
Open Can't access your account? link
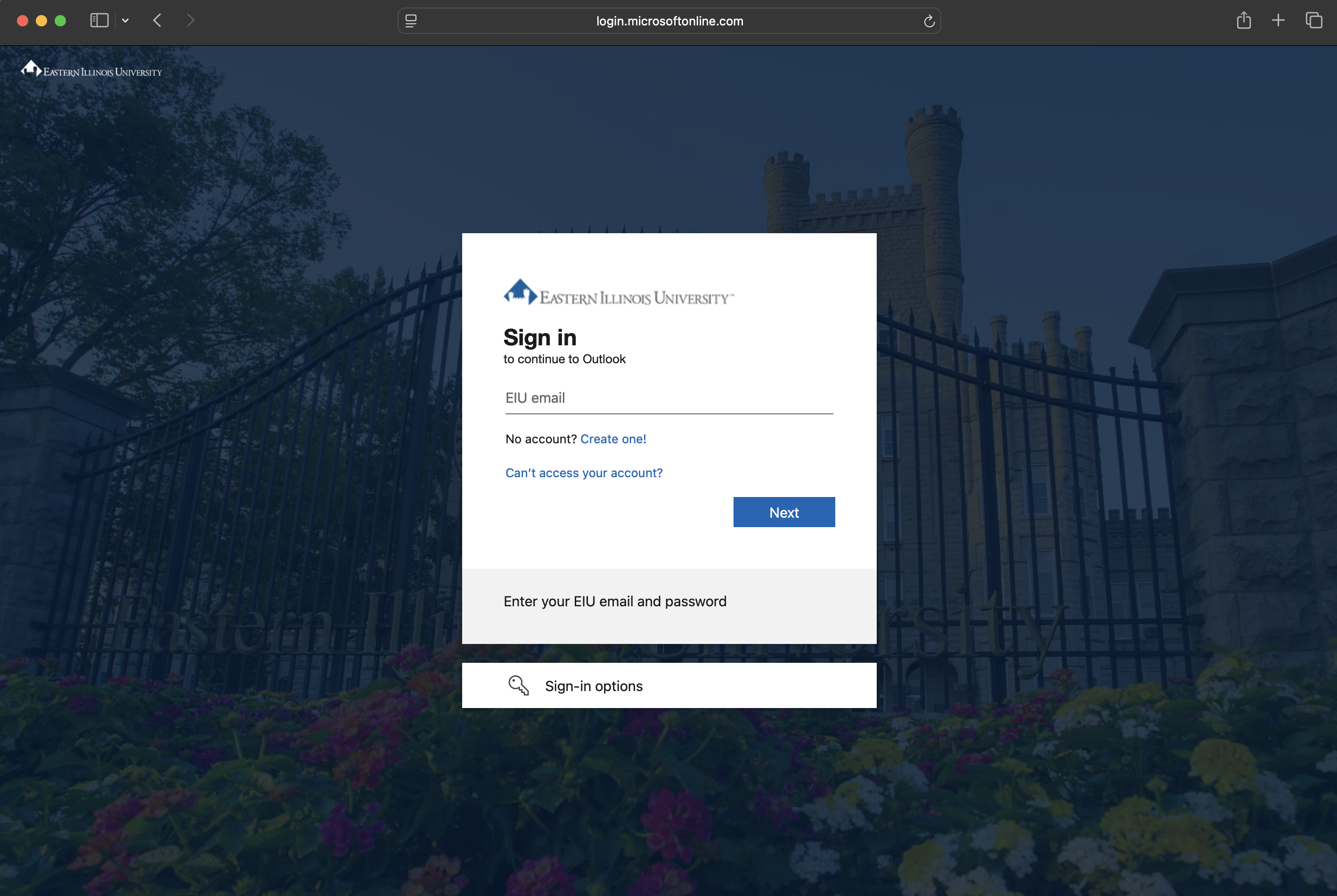(584, 472)
